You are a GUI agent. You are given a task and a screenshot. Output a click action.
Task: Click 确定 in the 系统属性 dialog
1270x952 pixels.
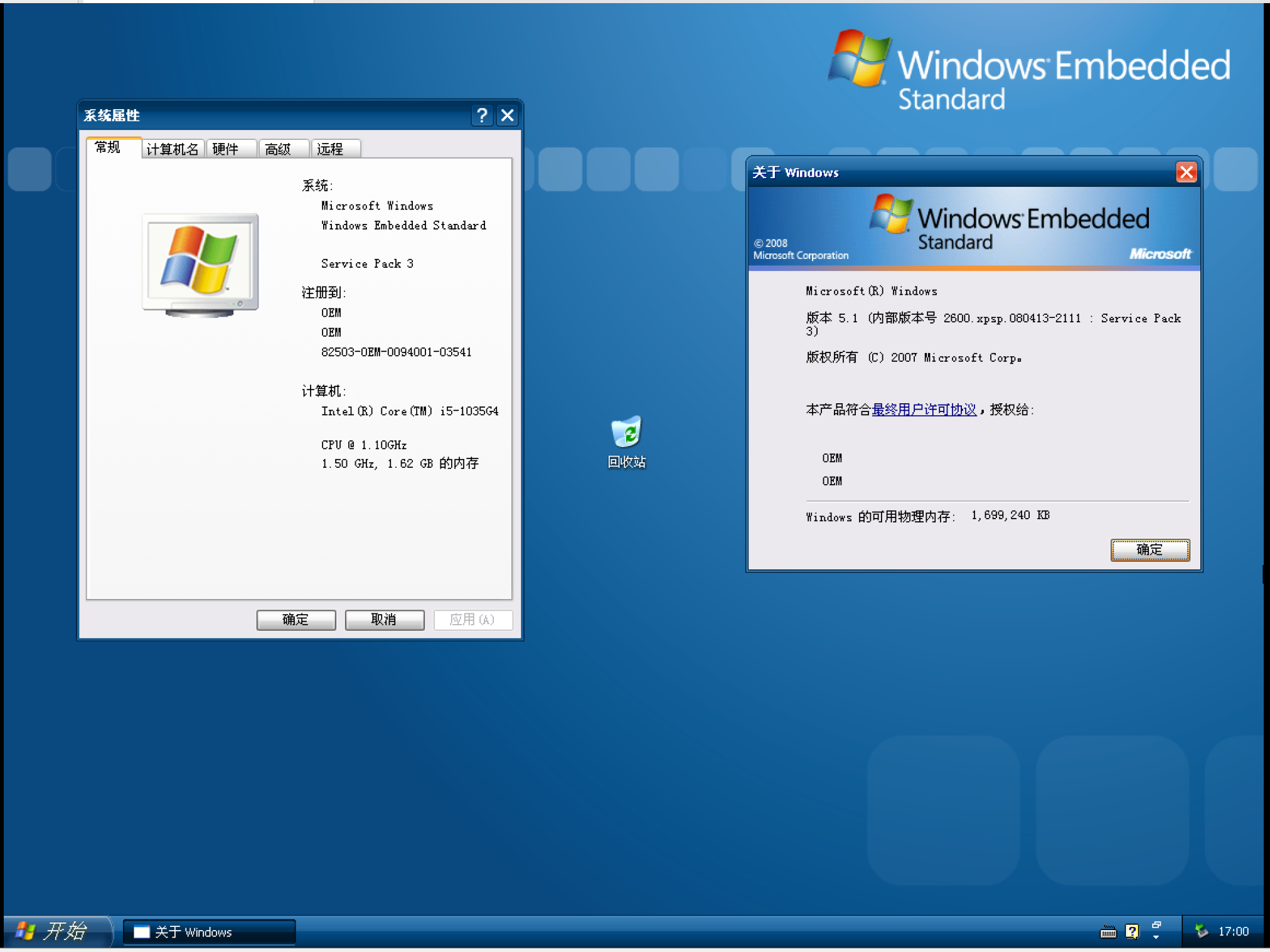[x=296, y=620]
